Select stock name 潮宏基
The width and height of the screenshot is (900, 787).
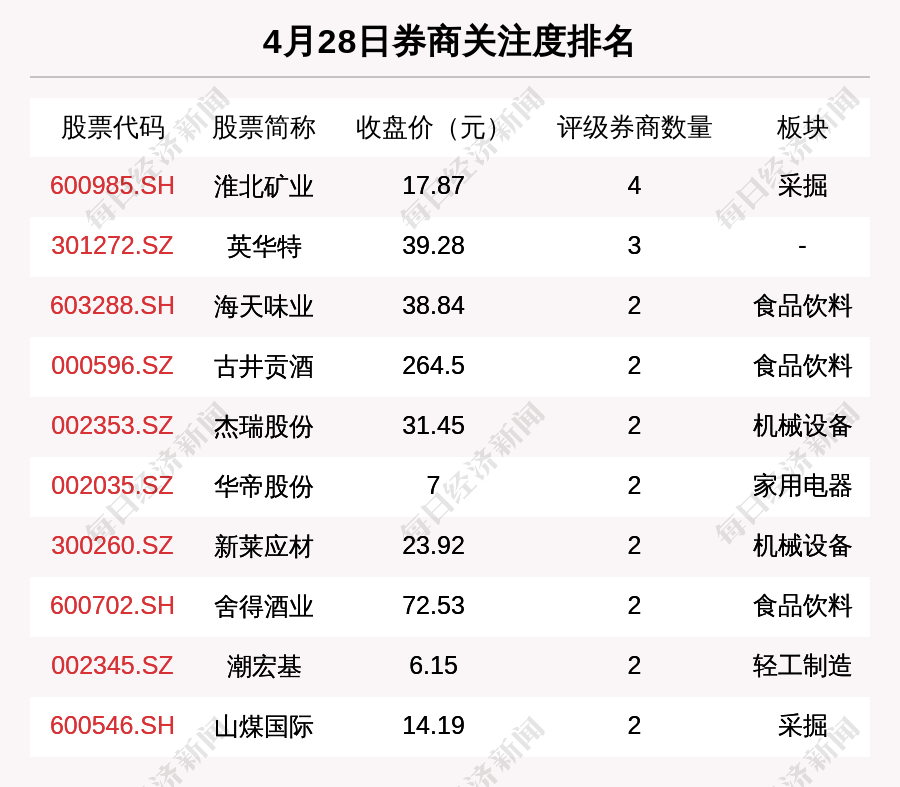[264, 666]
